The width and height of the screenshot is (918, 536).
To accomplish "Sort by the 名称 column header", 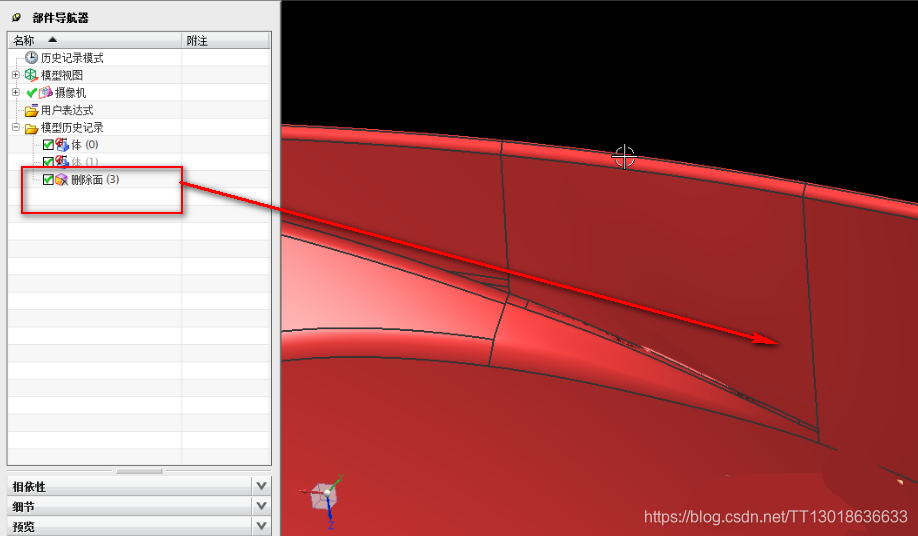I will 95,40.
